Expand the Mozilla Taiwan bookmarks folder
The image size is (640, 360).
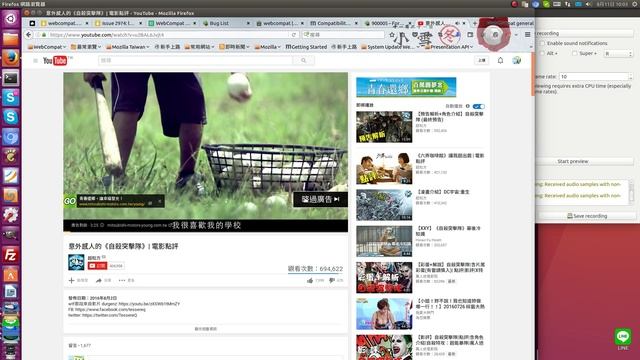[x=127, y=47]
